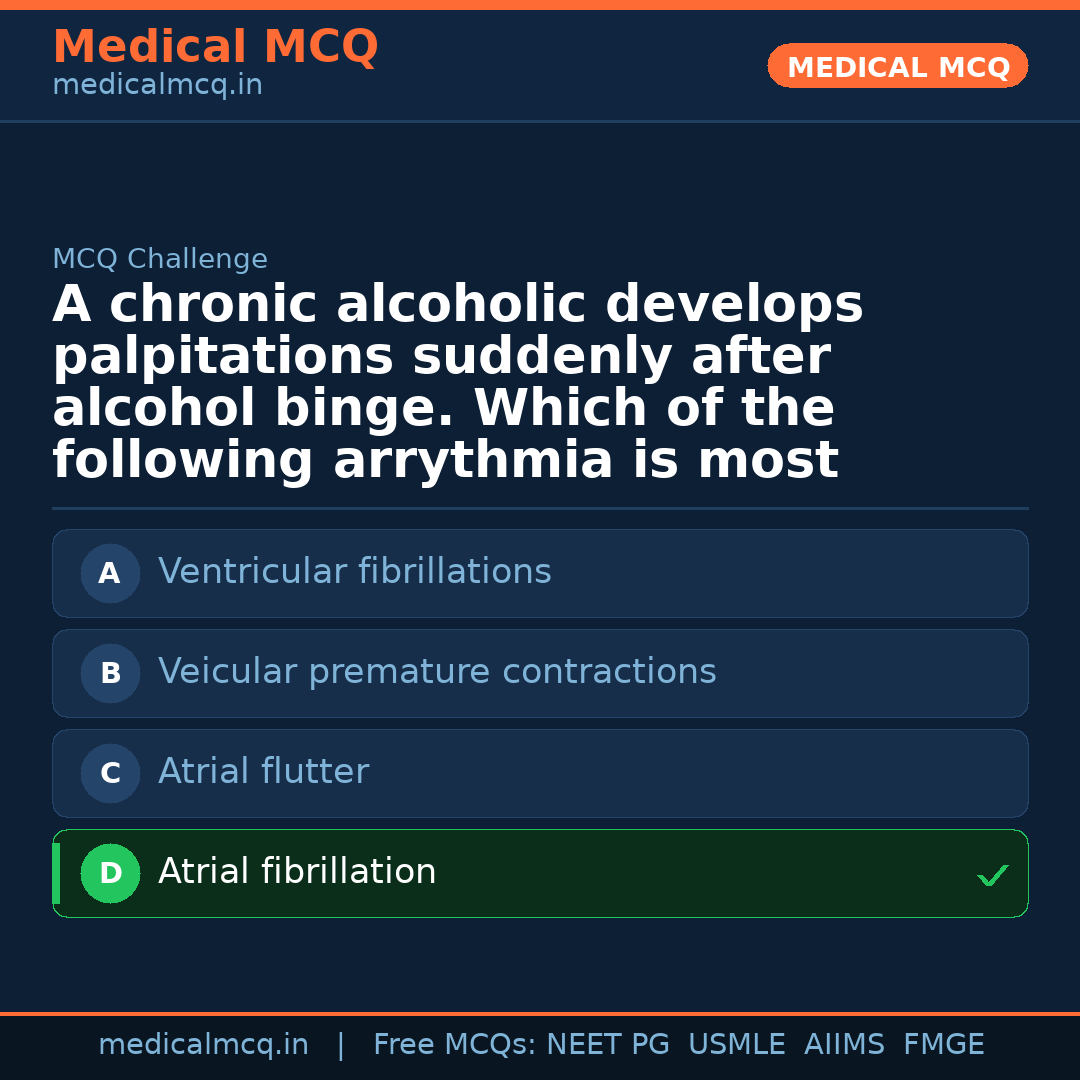Select option B letter circle
This screenshot has width=1080, height=1080.
[110, 673]
